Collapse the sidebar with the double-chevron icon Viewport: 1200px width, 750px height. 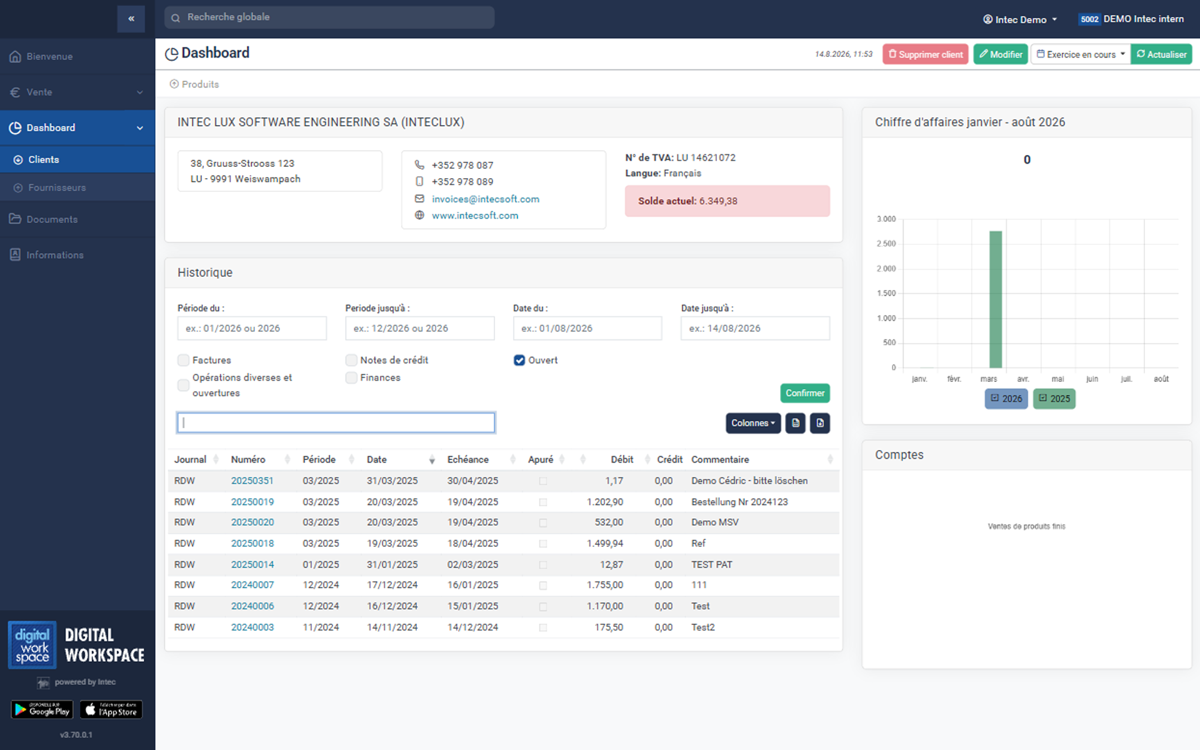(x=131, y=18)
